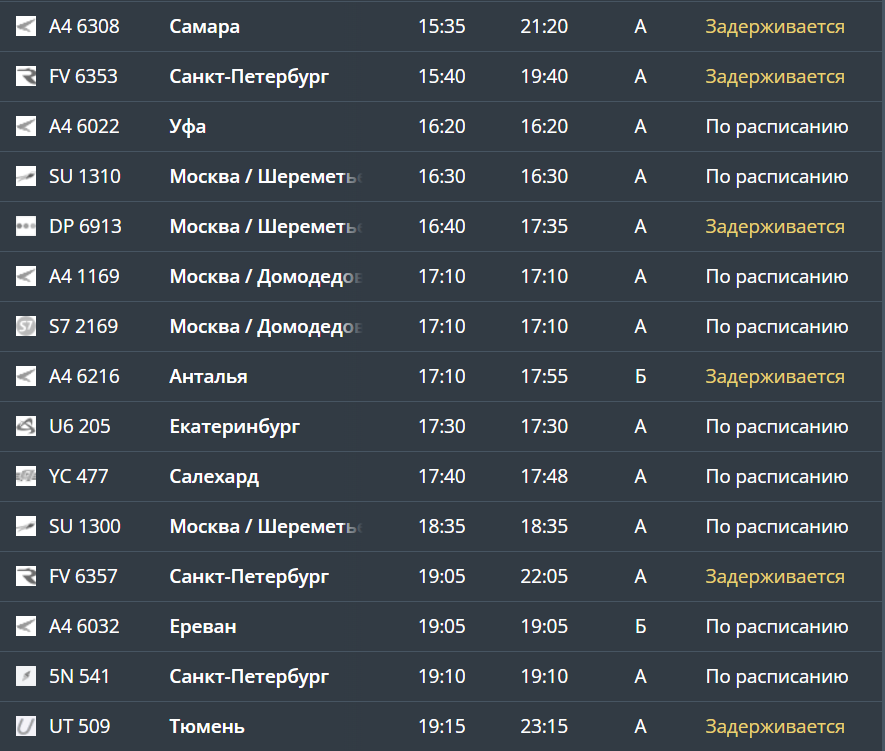Open the Екатеринбург flight destination

(235, 427)
